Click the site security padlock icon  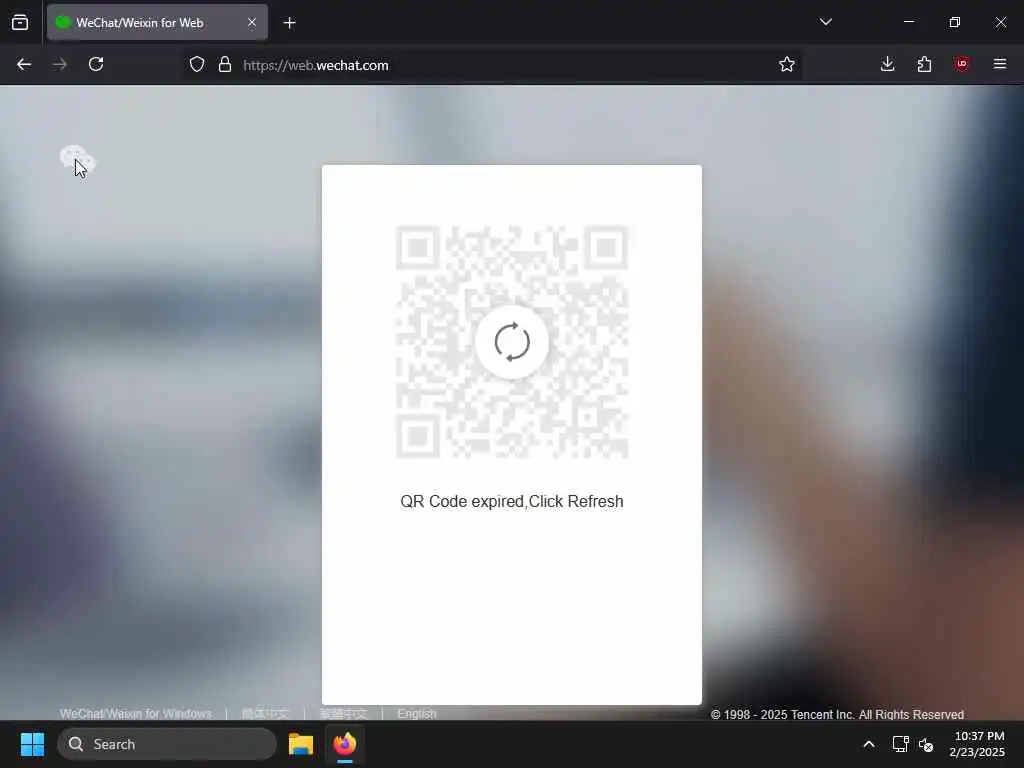click(x=225, y=65)
